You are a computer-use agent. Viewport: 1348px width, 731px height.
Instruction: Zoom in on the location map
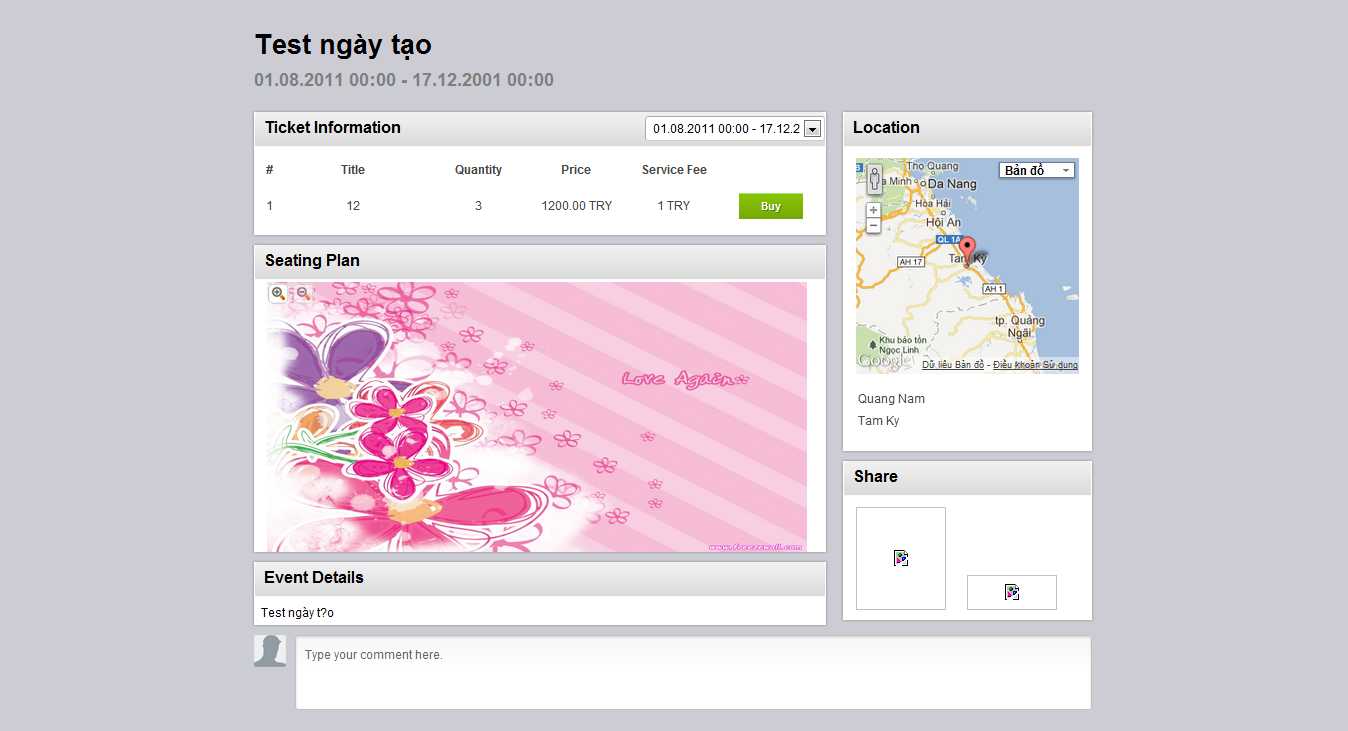(x=874, y=210)
